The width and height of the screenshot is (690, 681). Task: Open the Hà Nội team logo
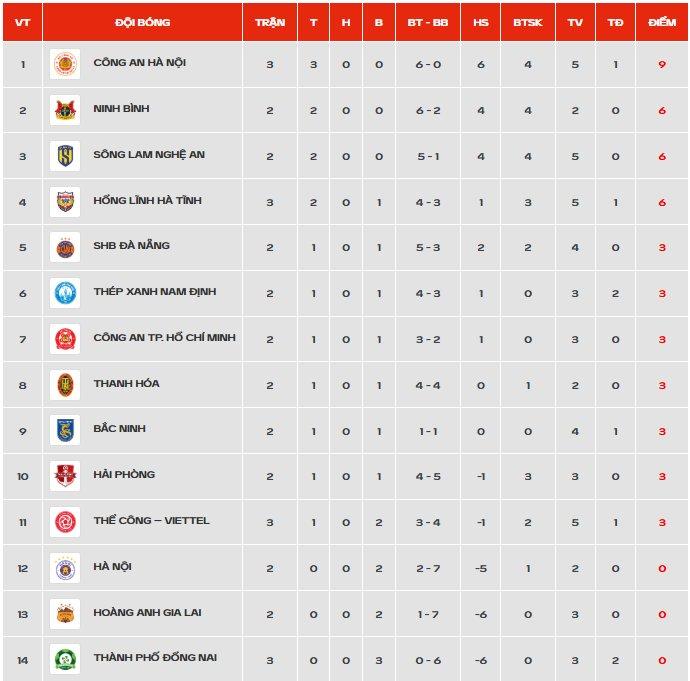(x=65, y=568)
